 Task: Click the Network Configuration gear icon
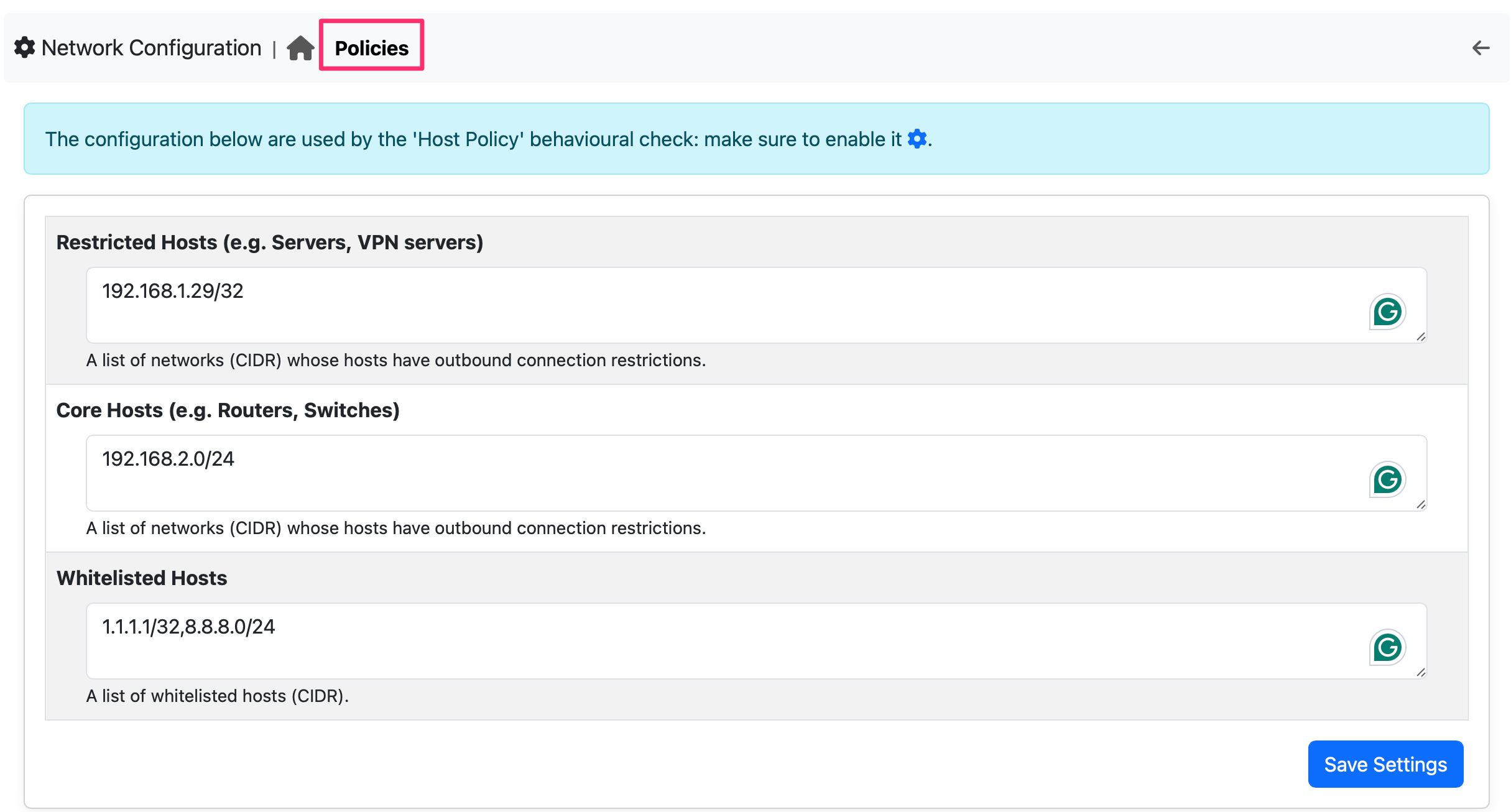coord(24,47)
